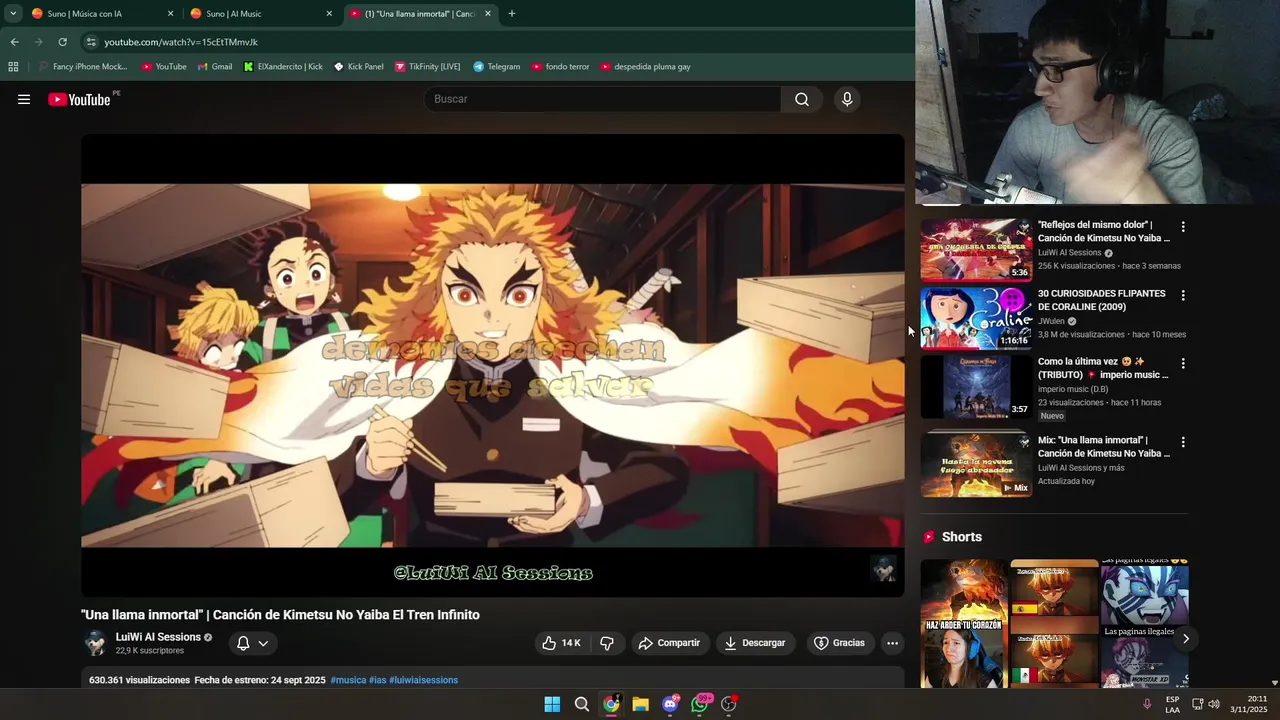
Task: Open the volume control in system tray
Action: pyautogui.click(x=1213, y=704)
